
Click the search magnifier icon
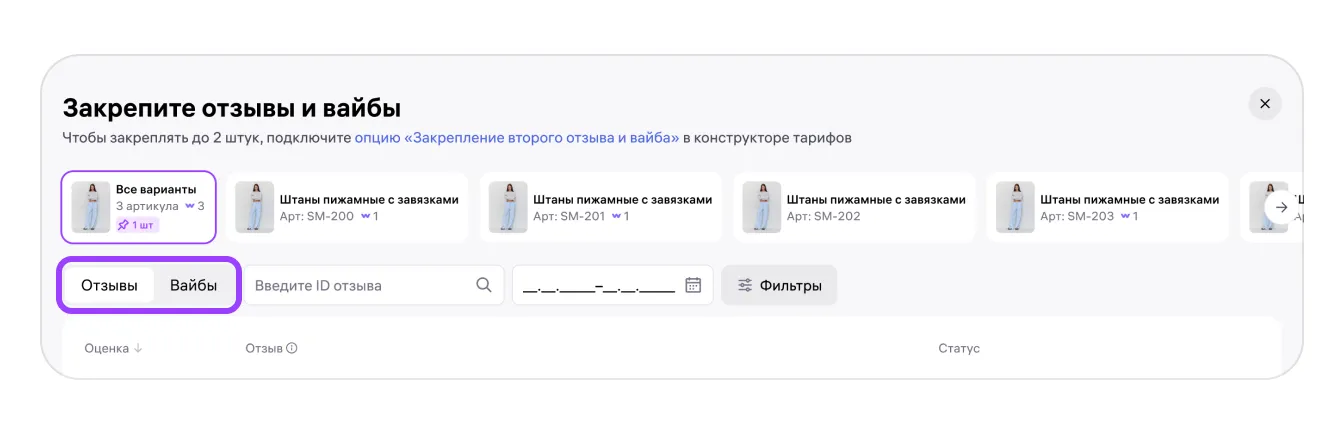(x=484, y=285)
